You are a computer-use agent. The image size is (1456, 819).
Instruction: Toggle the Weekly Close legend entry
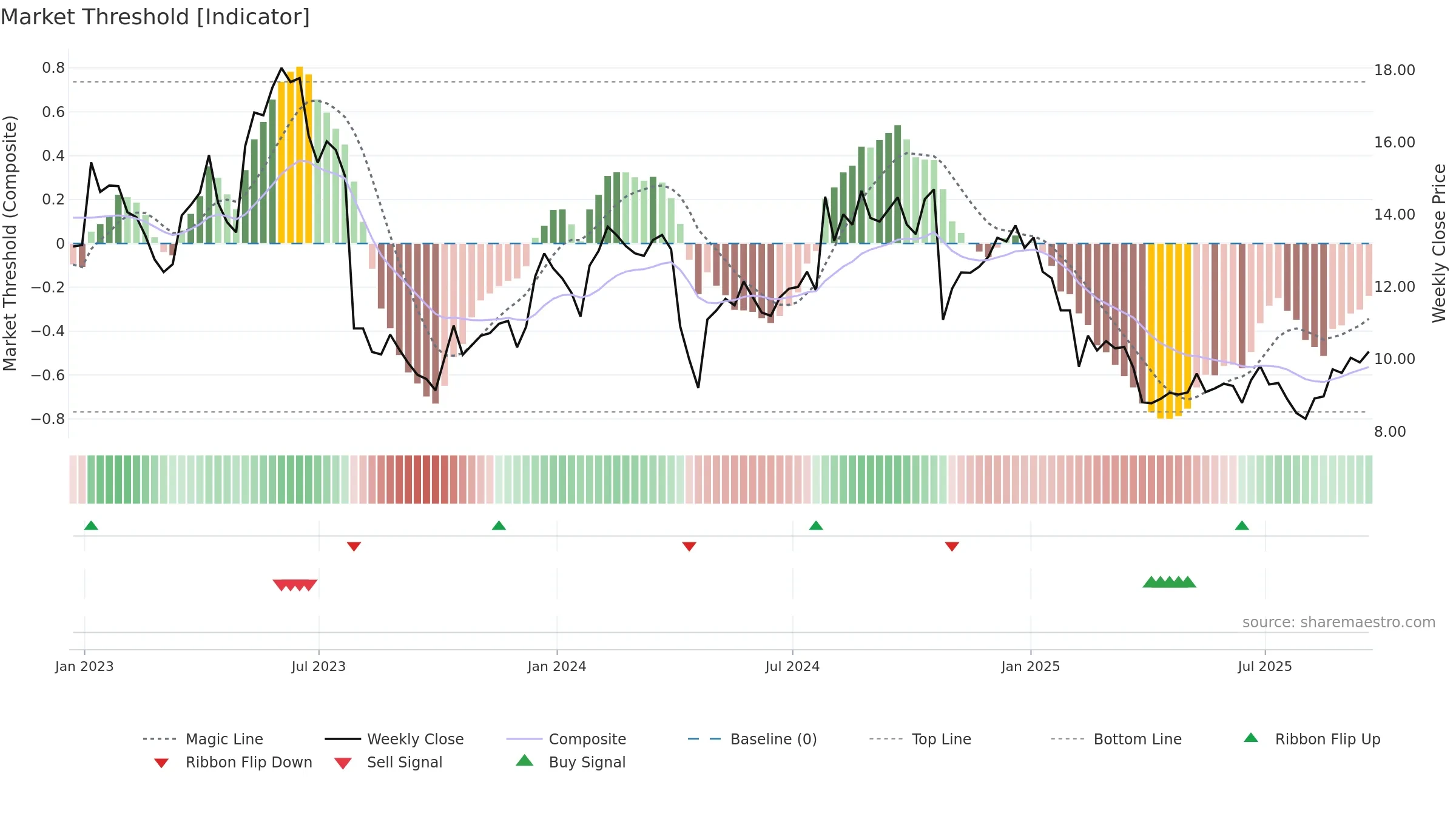(394, 739)
